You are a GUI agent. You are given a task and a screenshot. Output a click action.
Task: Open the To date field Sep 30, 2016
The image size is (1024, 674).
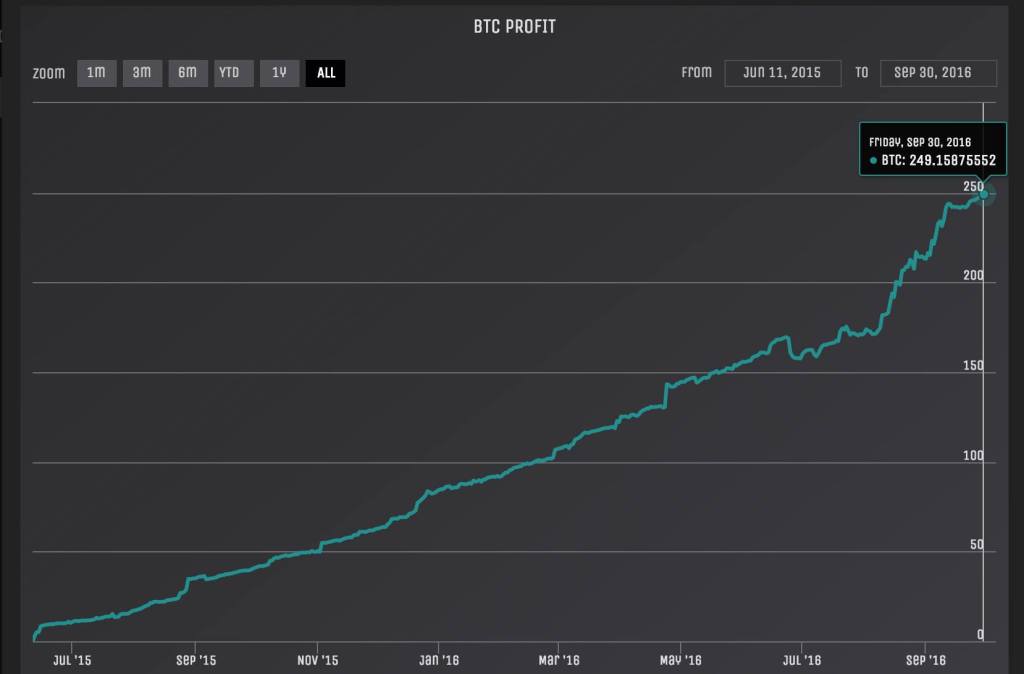[x=938, y=73]
